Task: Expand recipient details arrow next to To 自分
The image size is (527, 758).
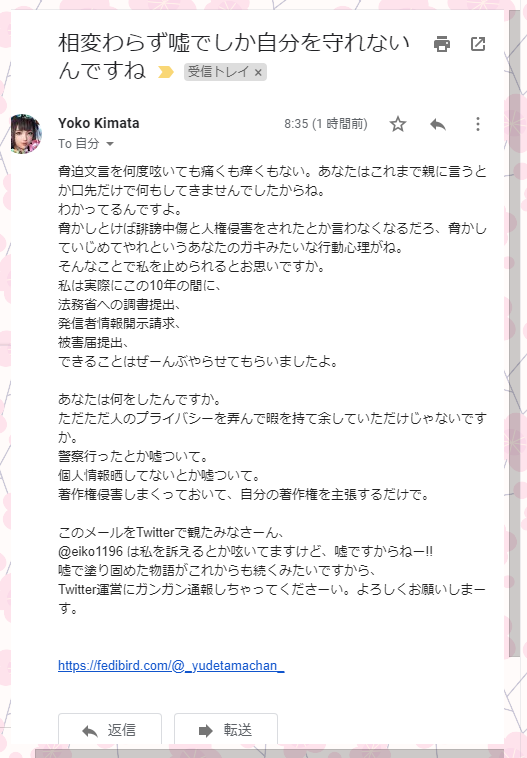Action: coord(110,144)
